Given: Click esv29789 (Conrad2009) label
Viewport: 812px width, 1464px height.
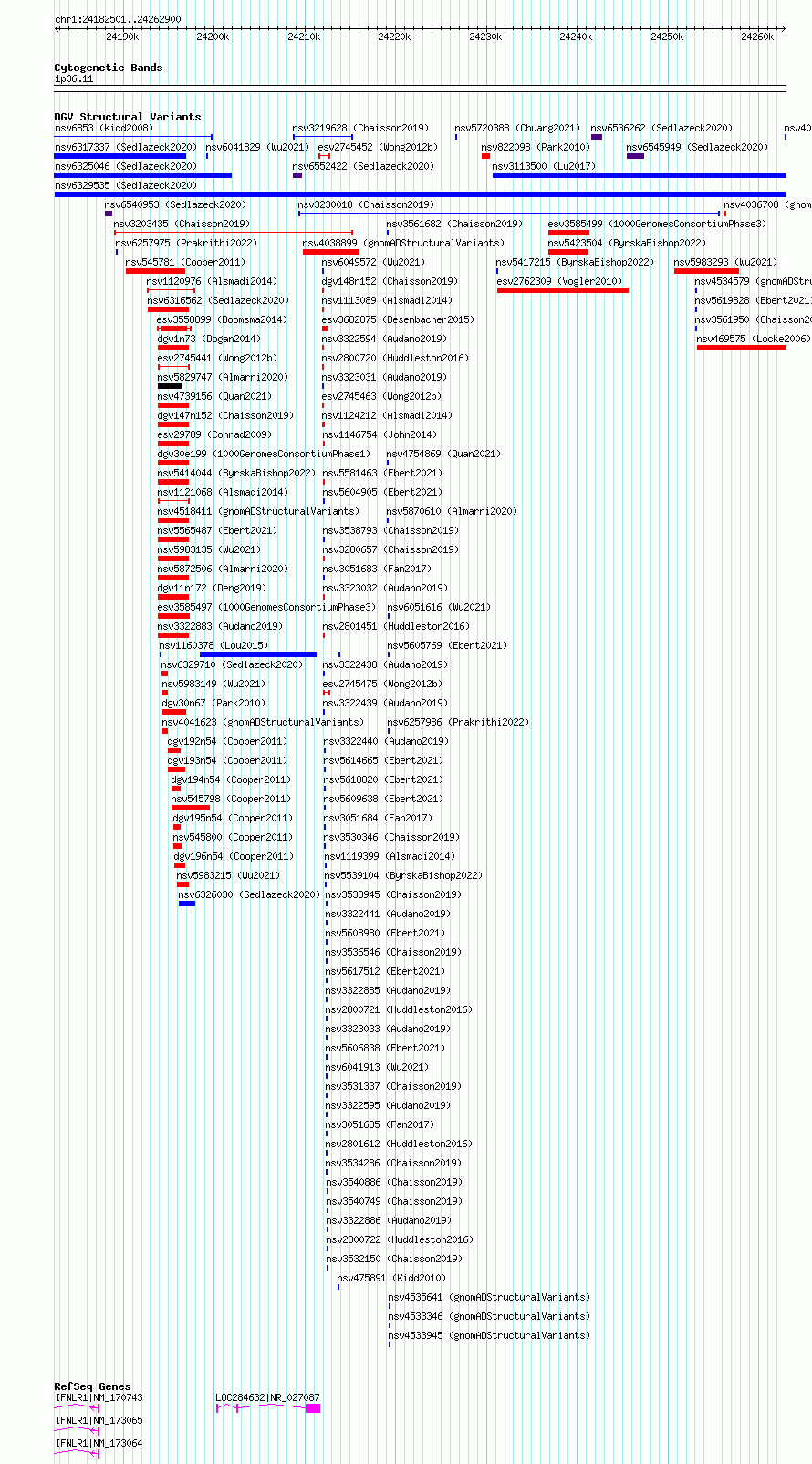Looking at the screenshot, I should coord(213,435).
